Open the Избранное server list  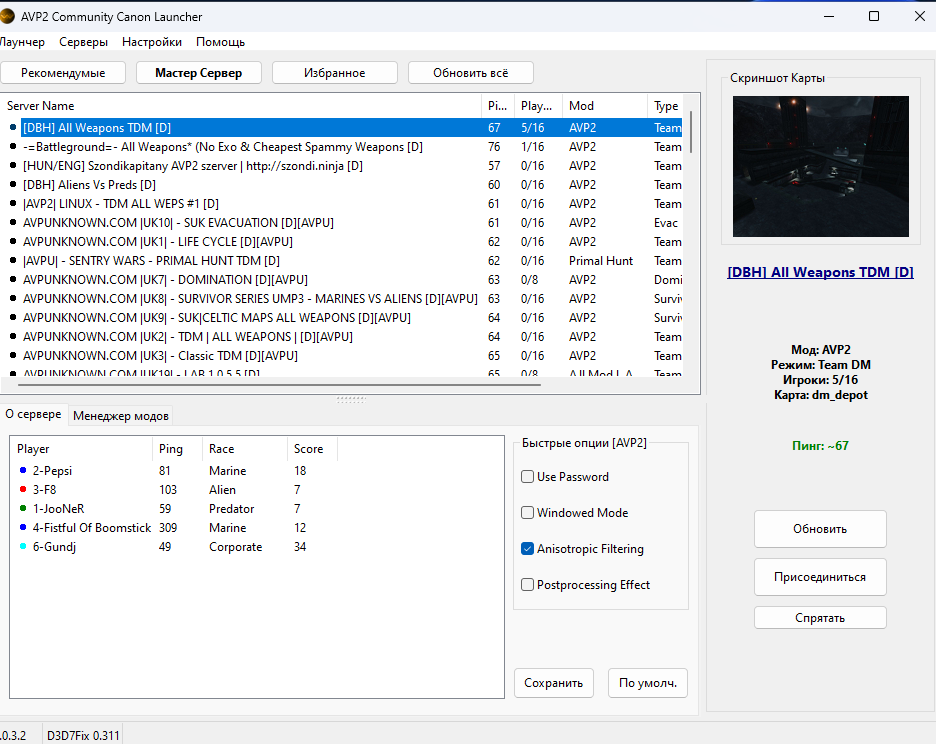tap(334, 73)
